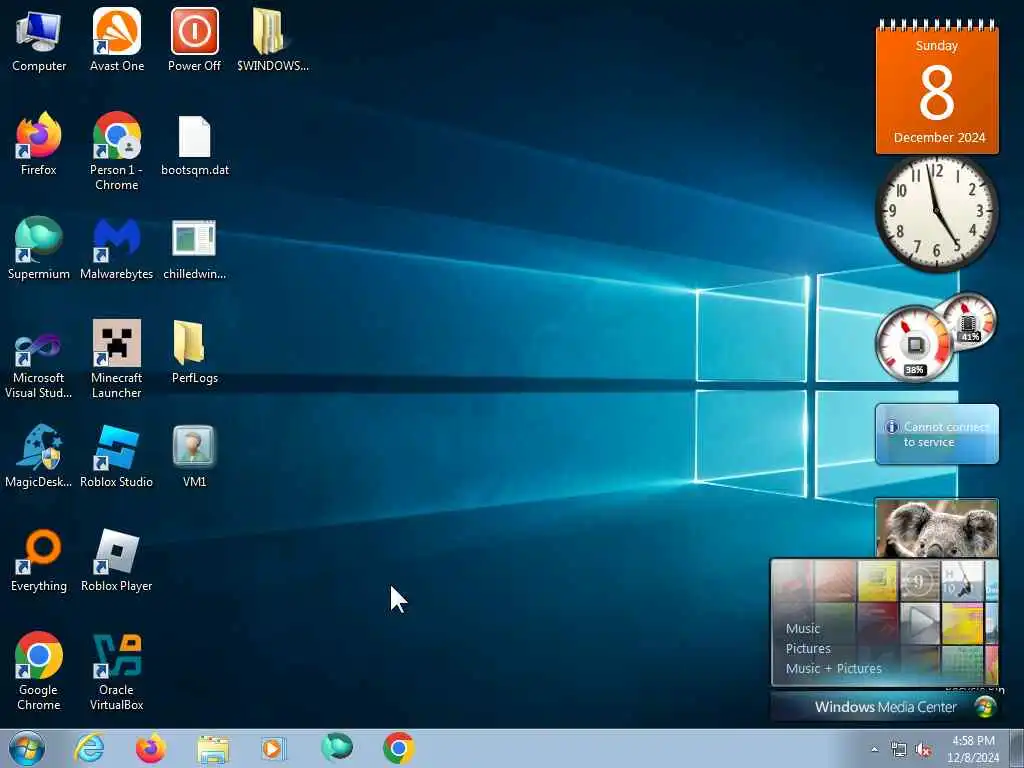Select the Google Chrome desktop shortcut
This screenshot has width=1024, height=768.
(39, 671)
